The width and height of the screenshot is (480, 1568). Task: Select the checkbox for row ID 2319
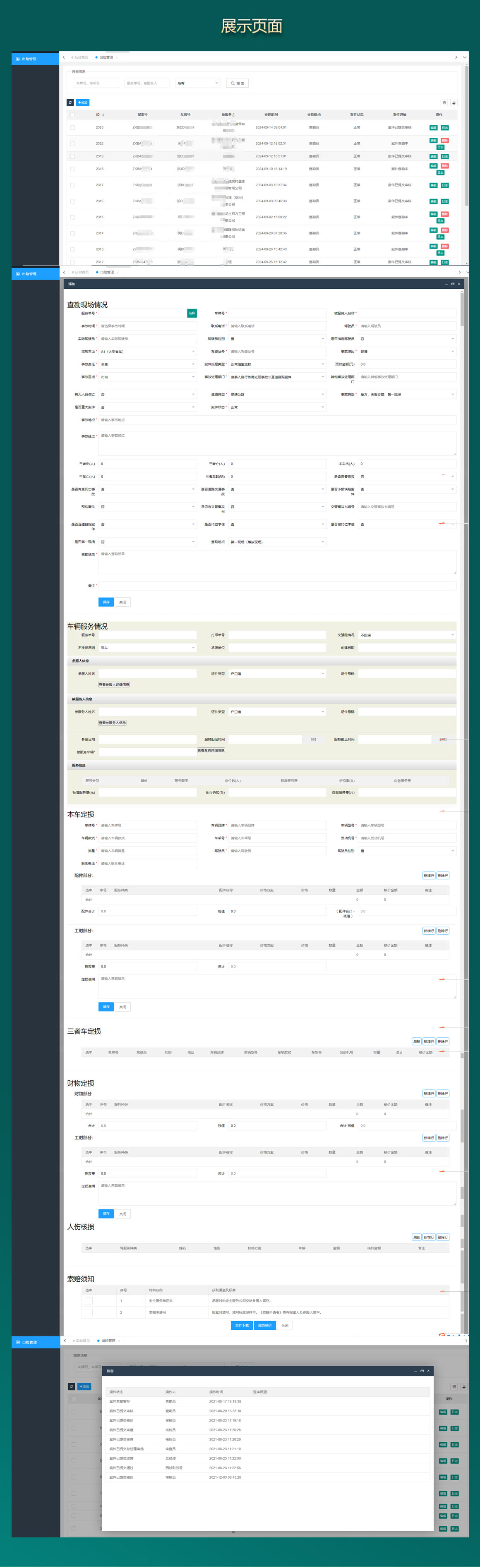72,156
